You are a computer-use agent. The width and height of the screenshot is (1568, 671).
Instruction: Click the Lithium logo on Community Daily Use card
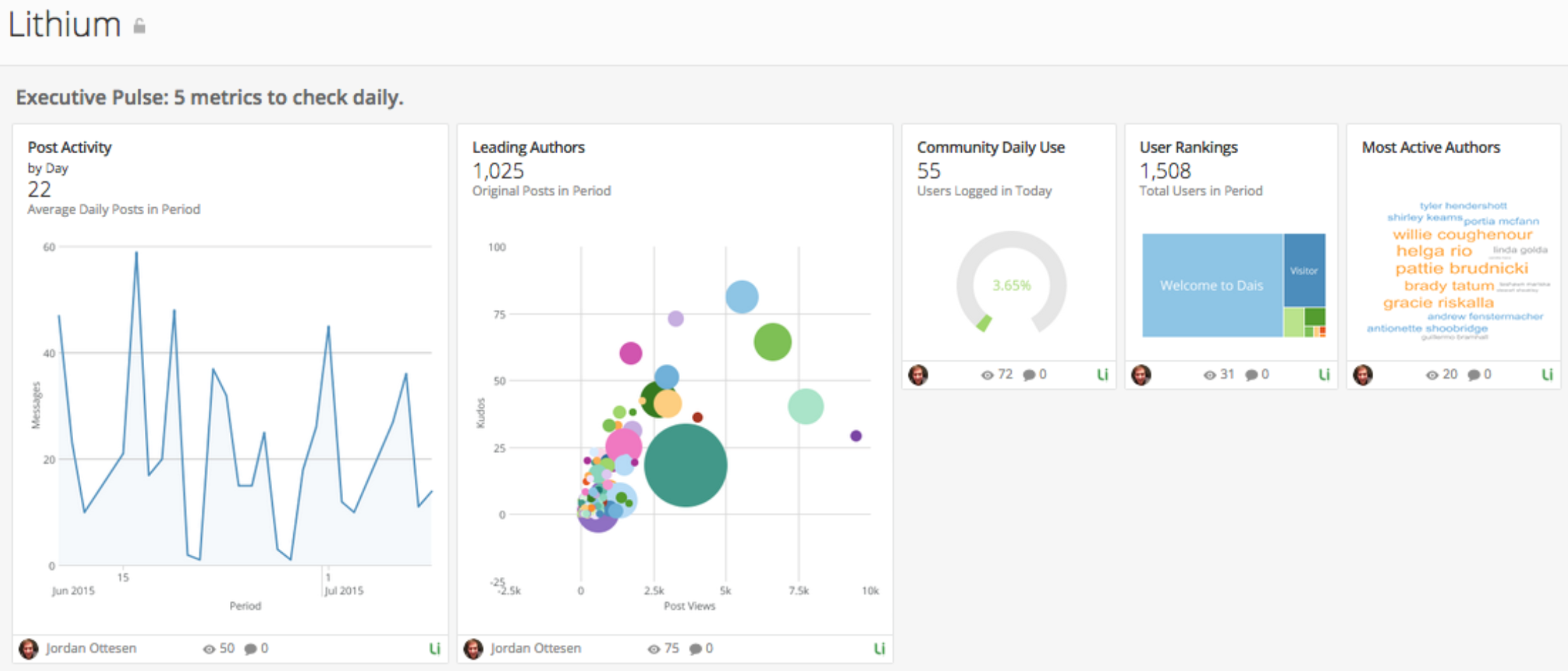pyautogui.click(x=1103, y=374)
